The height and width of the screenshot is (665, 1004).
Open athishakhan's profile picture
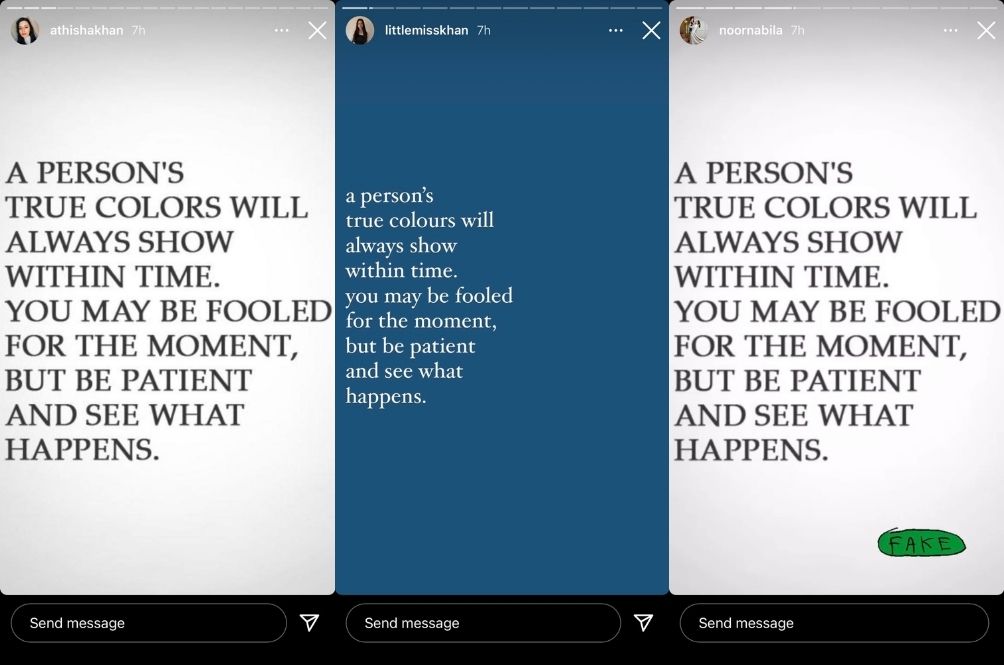pos(25,30)
